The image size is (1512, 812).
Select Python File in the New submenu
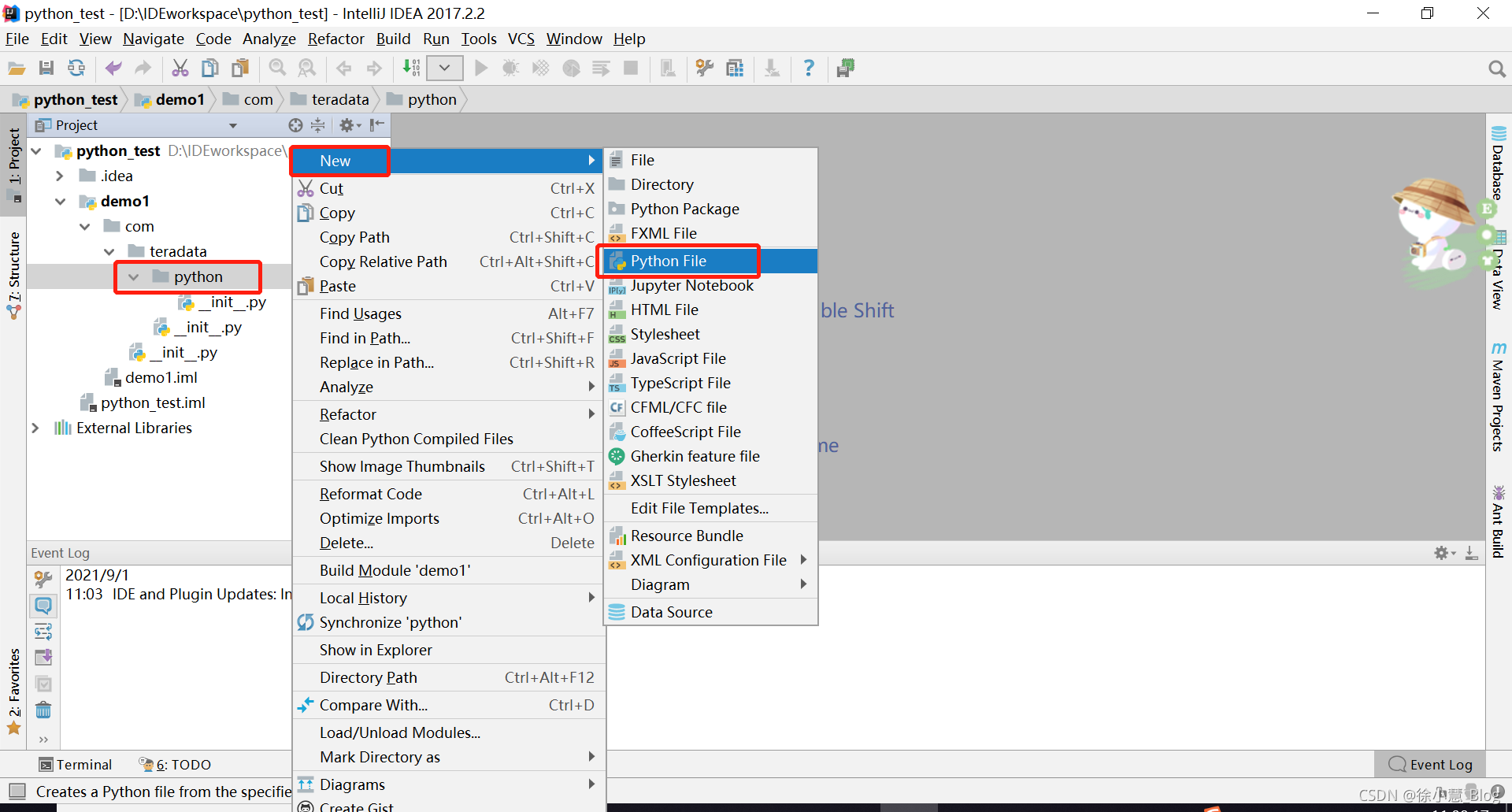click(x=669, y=261)
